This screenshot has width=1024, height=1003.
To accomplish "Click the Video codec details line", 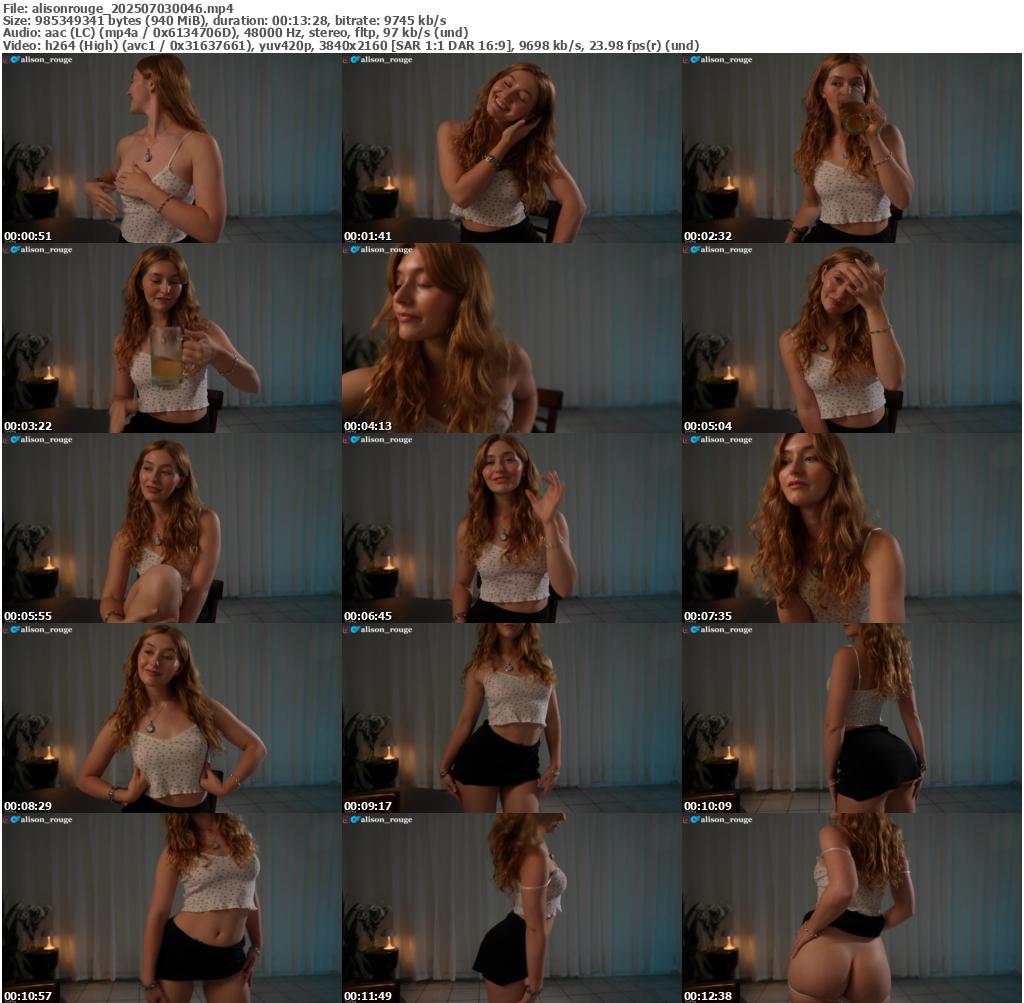I will click(x=350, y=45).
